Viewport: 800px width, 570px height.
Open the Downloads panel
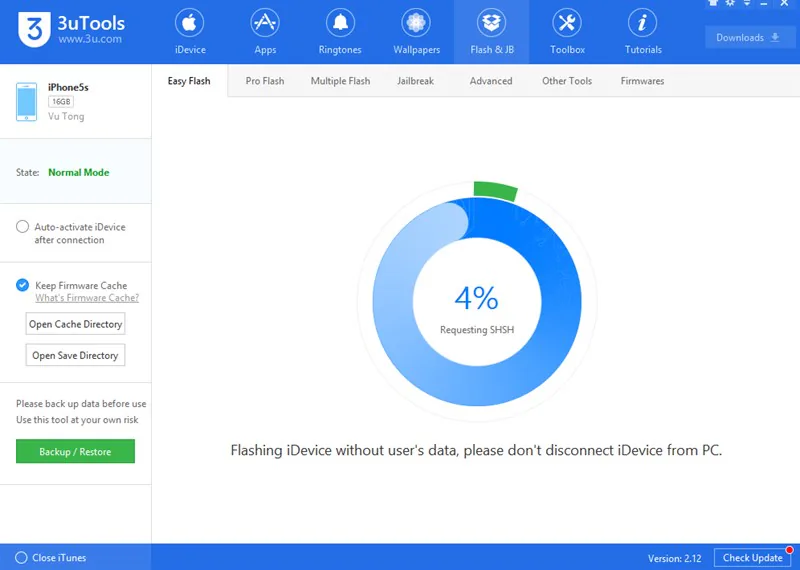point(749,38)
